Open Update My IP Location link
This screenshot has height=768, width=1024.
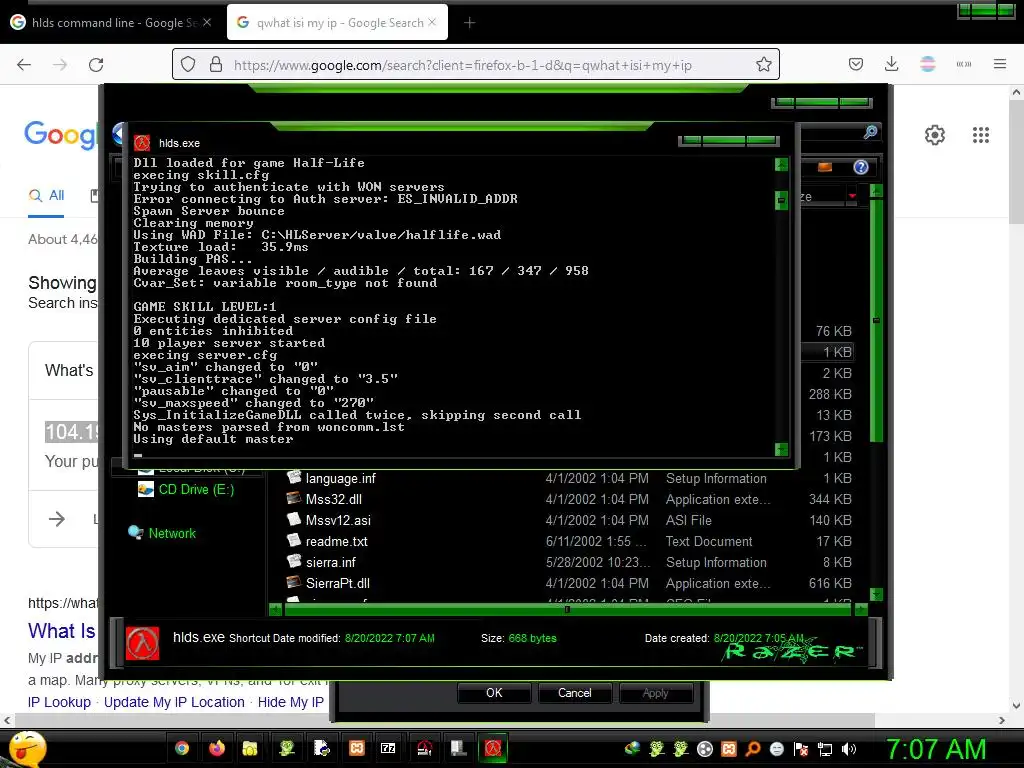tap(174, 702)
